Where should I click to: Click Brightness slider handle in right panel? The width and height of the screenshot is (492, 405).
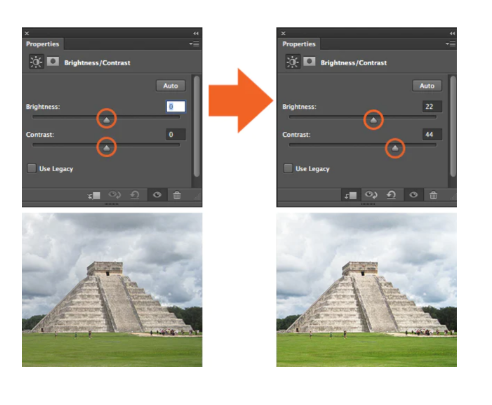click(373, 120)
